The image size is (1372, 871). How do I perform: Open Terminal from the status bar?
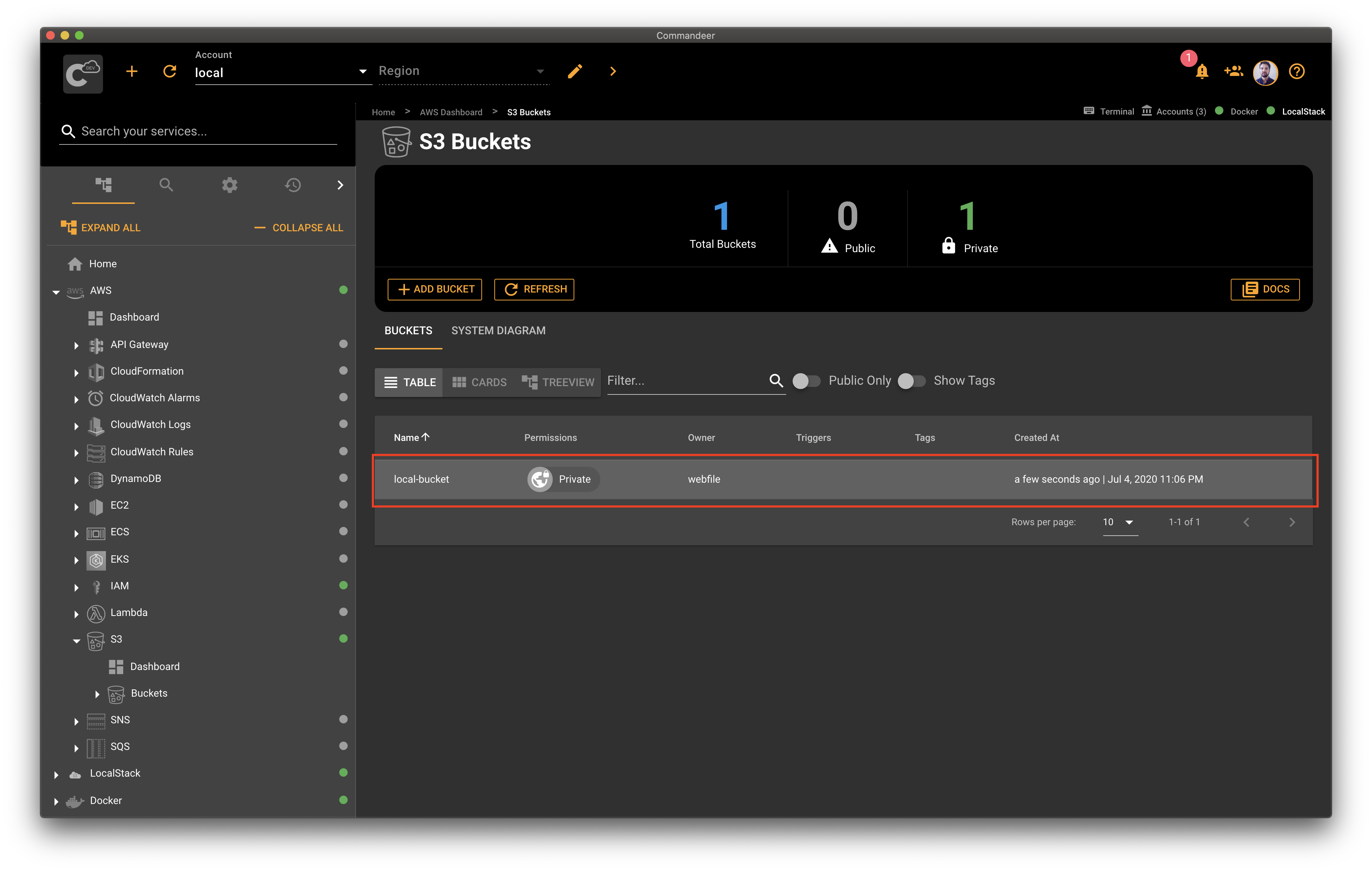click(1109, 112)
